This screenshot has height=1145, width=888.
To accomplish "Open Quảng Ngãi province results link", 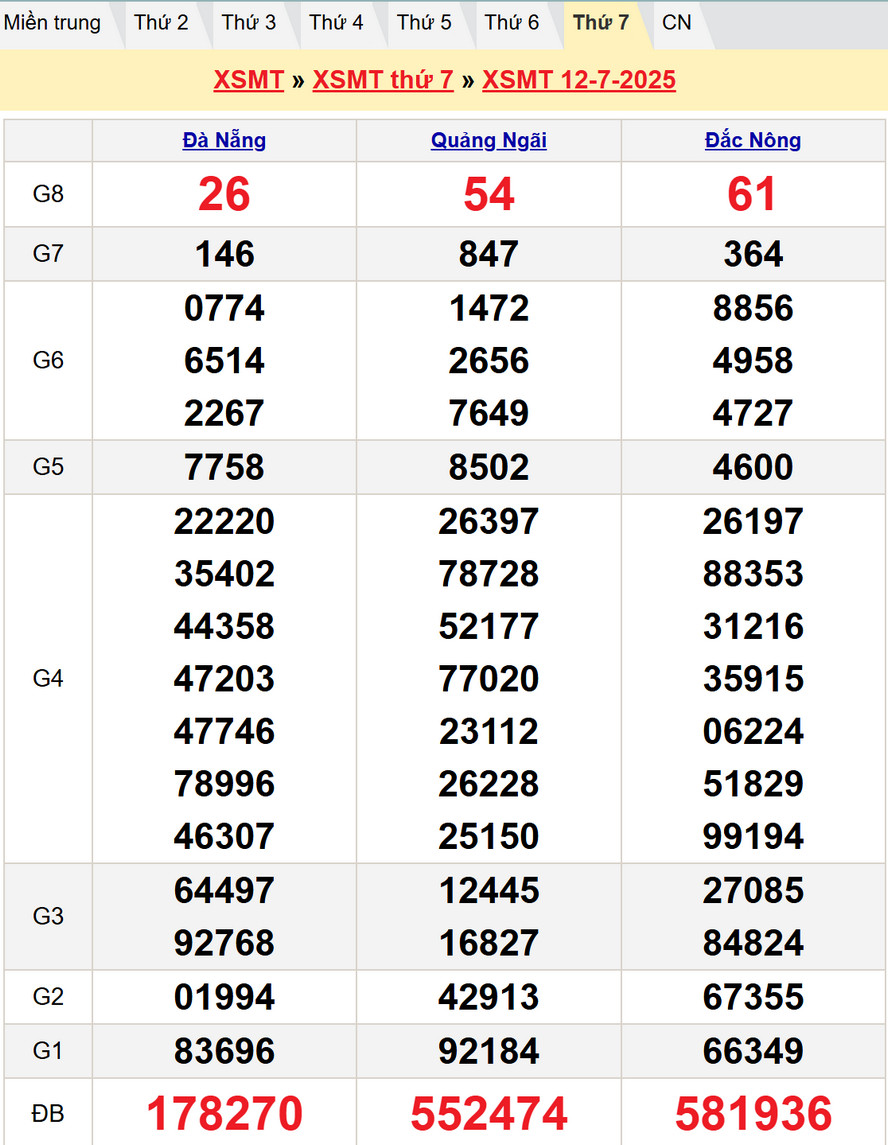I will click(x=489, y=140).
